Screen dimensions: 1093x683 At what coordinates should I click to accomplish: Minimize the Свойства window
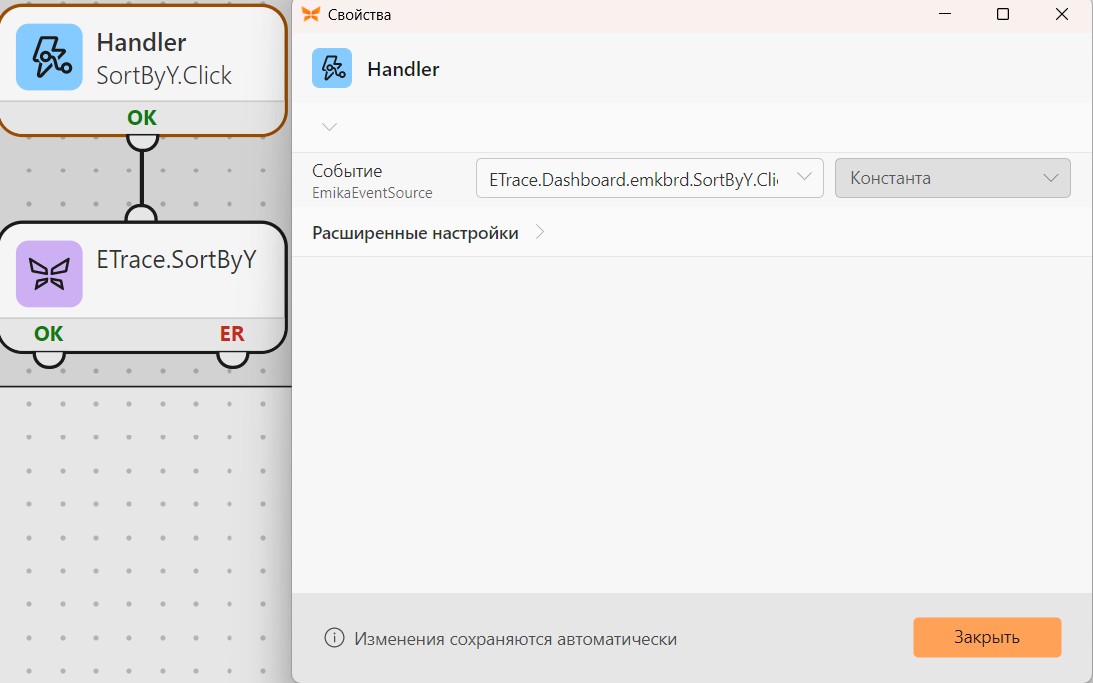pyautogui.click(x=945, y=14)
